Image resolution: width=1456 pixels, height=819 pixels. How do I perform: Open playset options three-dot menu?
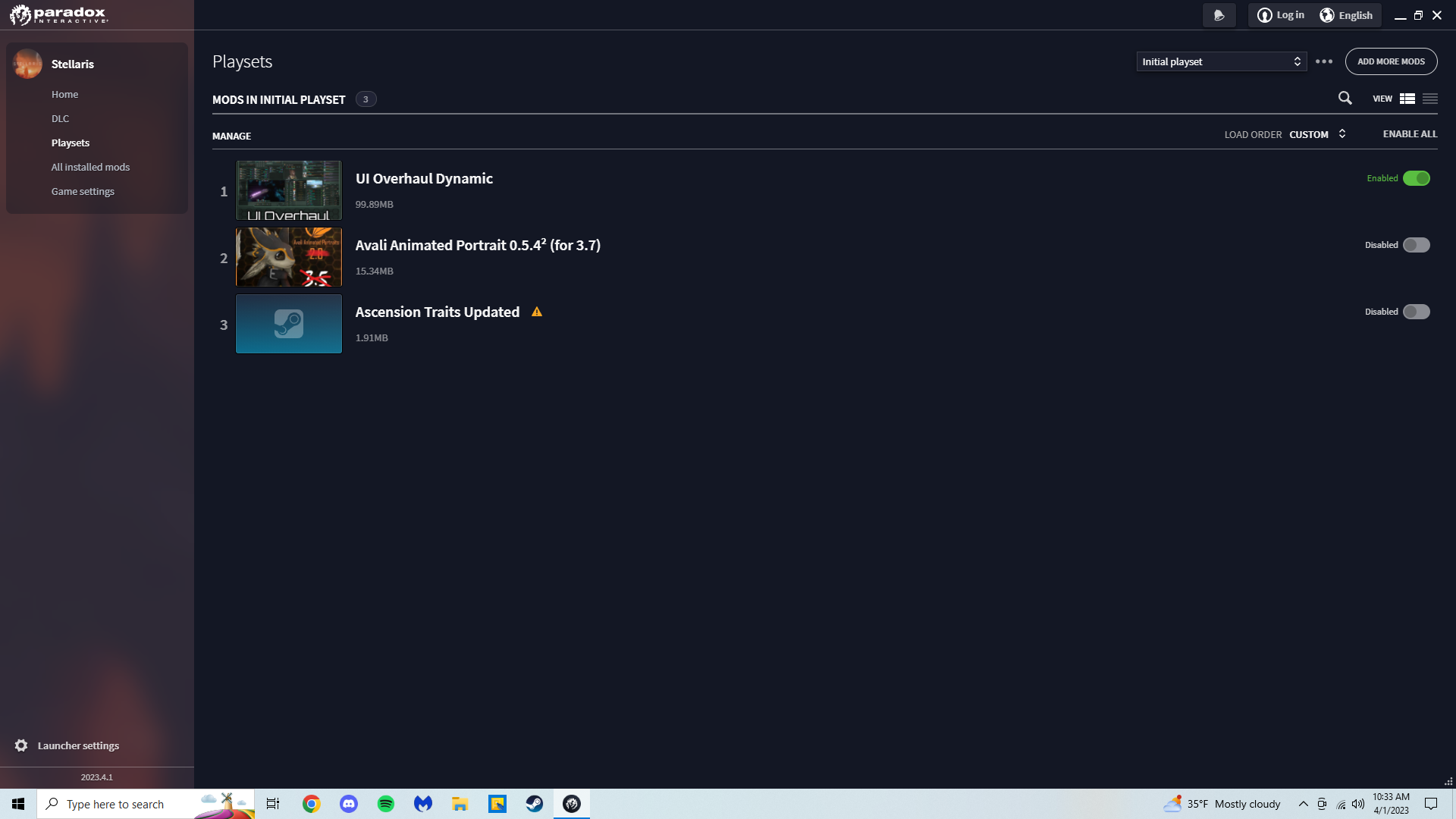click(1324, 61)
